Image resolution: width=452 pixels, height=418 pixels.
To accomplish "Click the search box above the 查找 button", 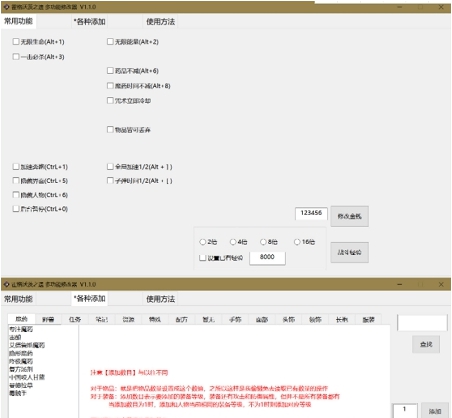I will pyautogui.click(x=422, y=323).
